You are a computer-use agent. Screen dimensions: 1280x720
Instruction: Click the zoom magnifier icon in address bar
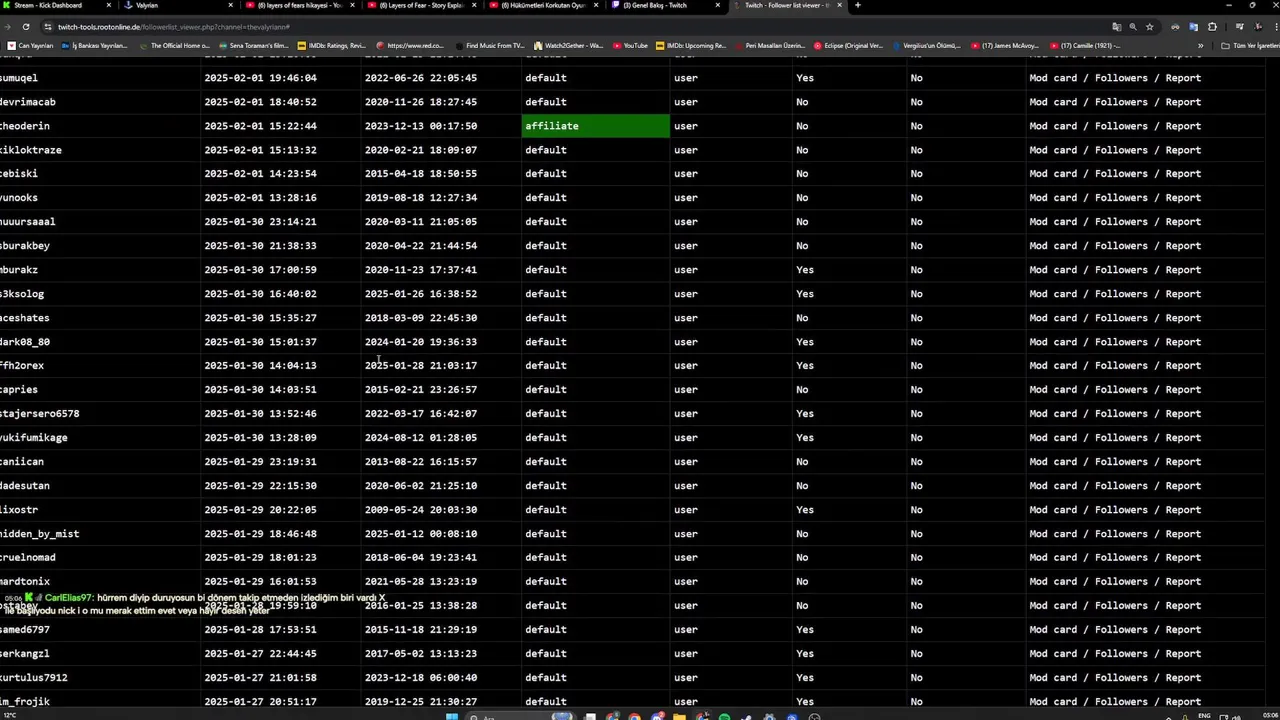[x=1133, y=27]
